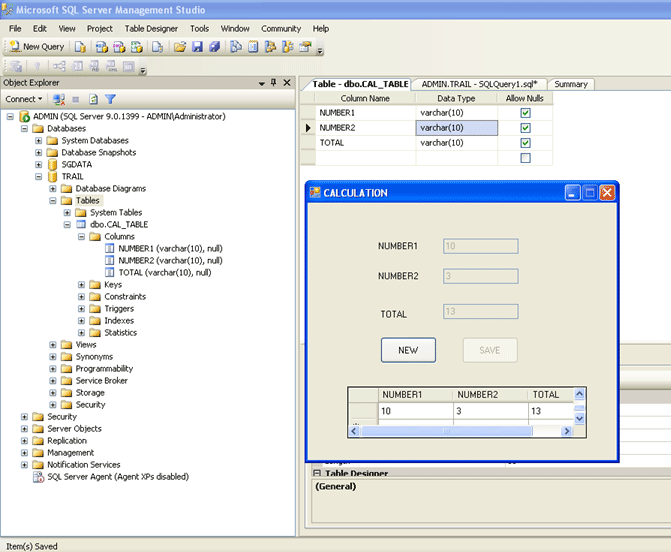The height and width of the screenshot is (552, 671).
Task: Select the SQL Server Agent node icon
Action: click(38, 477)
